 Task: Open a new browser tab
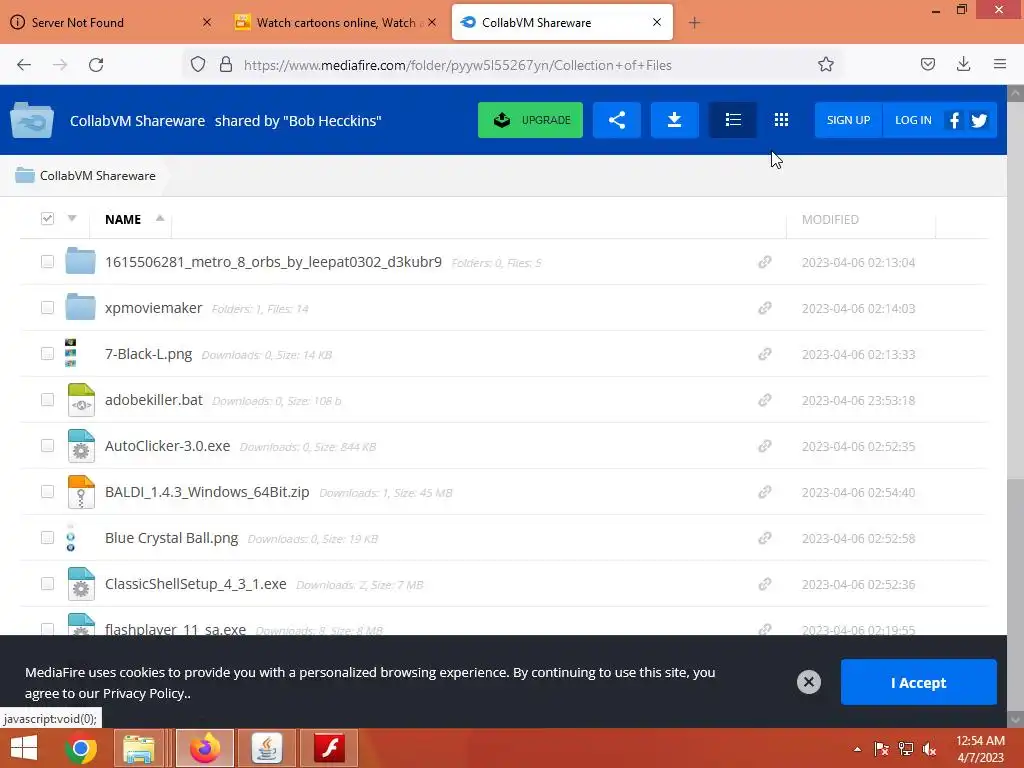click(x=694, y=23)
